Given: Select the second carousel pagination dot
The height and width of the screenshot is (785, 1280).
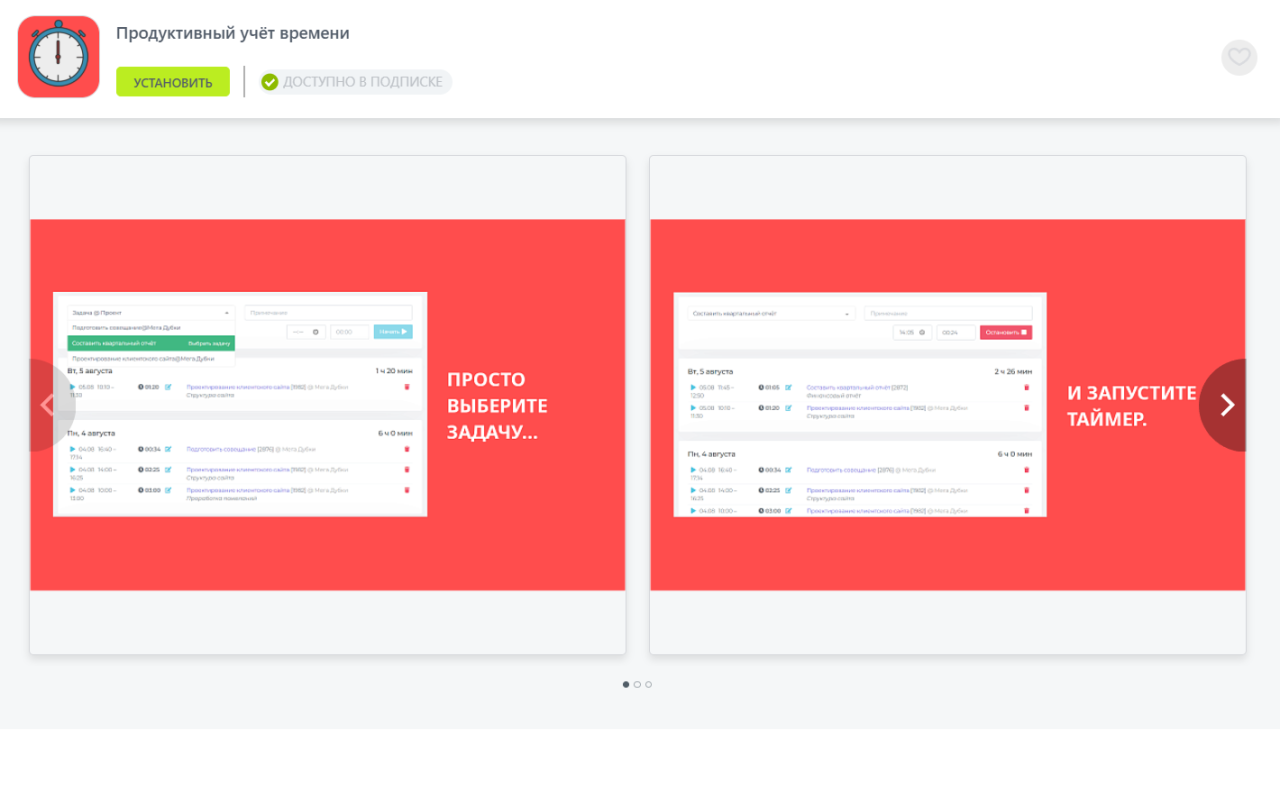Looking at the screenshot, I should point(637,685).
